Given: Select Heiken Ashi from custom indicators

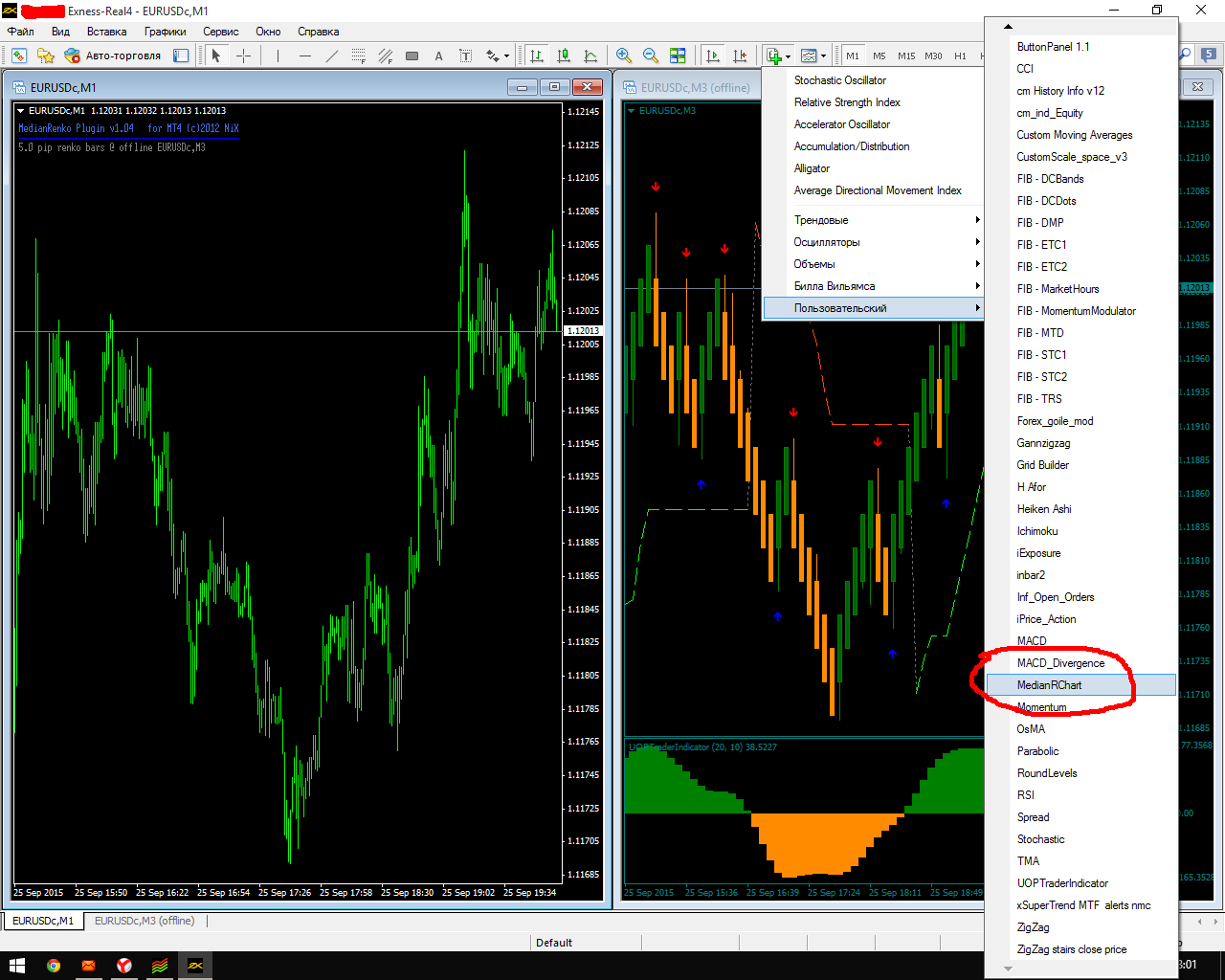Looking at the screenshot, I should 1081,509.
